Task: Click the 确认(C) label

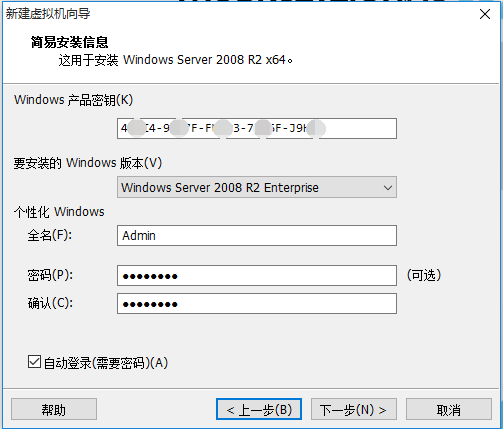Action: [50, 303]
